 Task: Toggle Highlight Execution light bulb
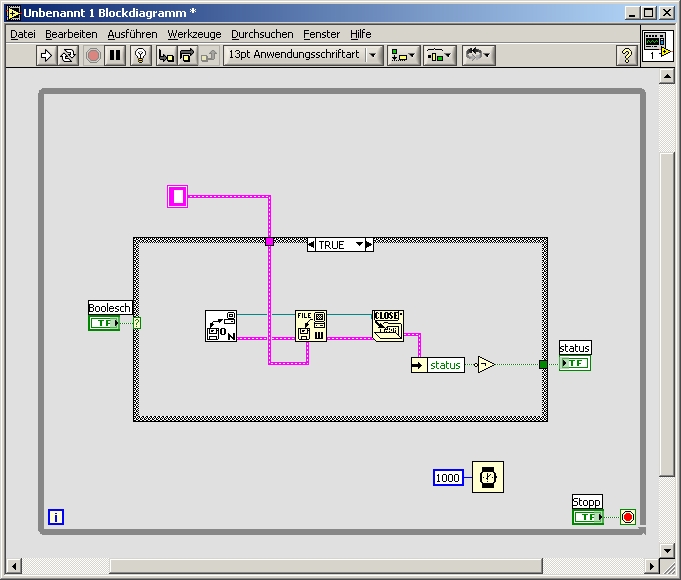coord(140,56)
